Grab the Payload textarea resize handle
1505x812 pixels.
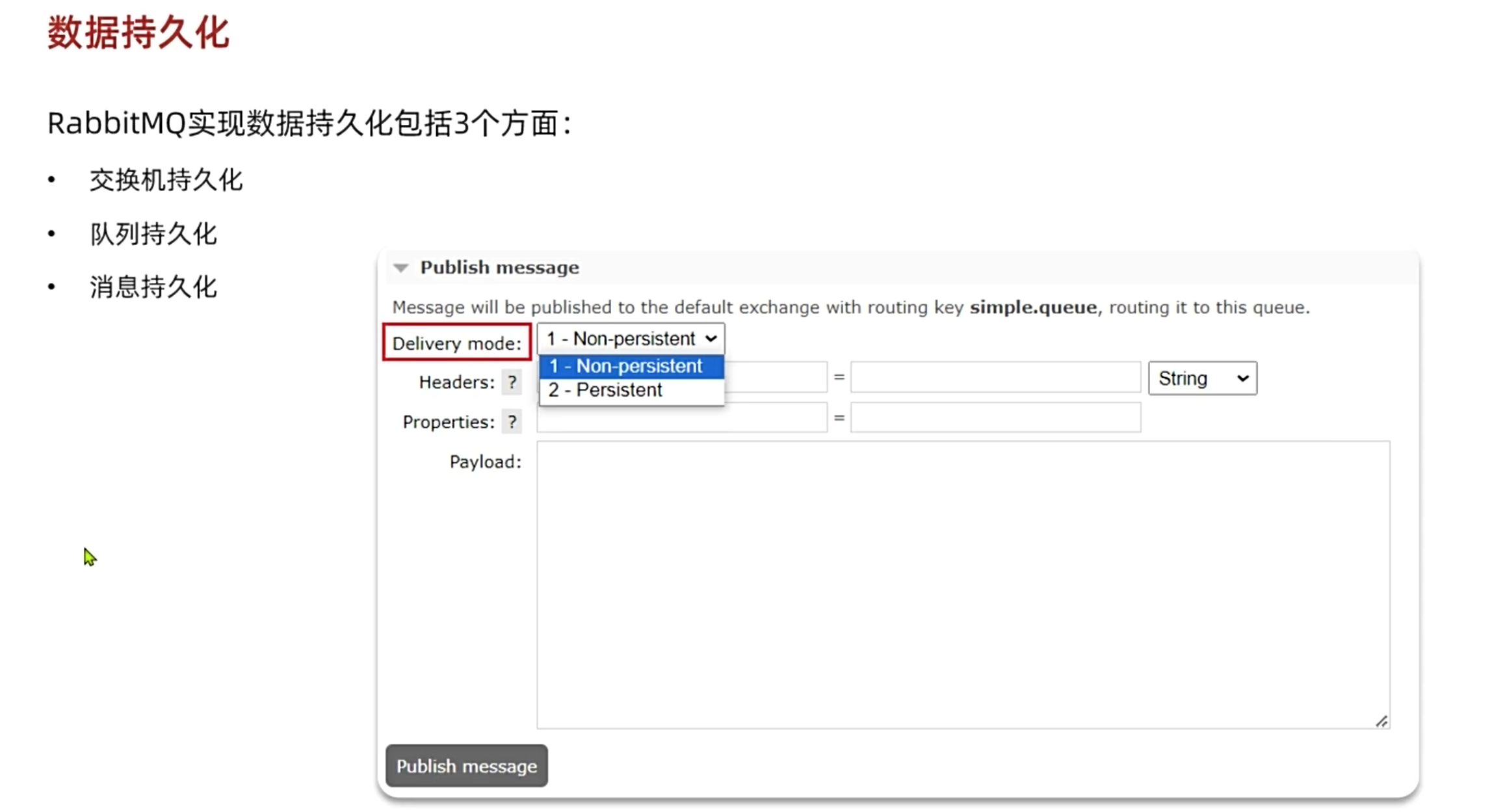pyautogui.click(x=1381, y=721)
